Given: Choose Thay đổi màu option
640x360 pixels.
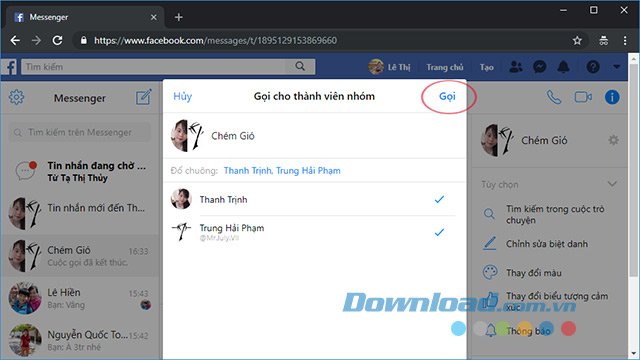Looking at the screenshot, I should tap(534, 273).
